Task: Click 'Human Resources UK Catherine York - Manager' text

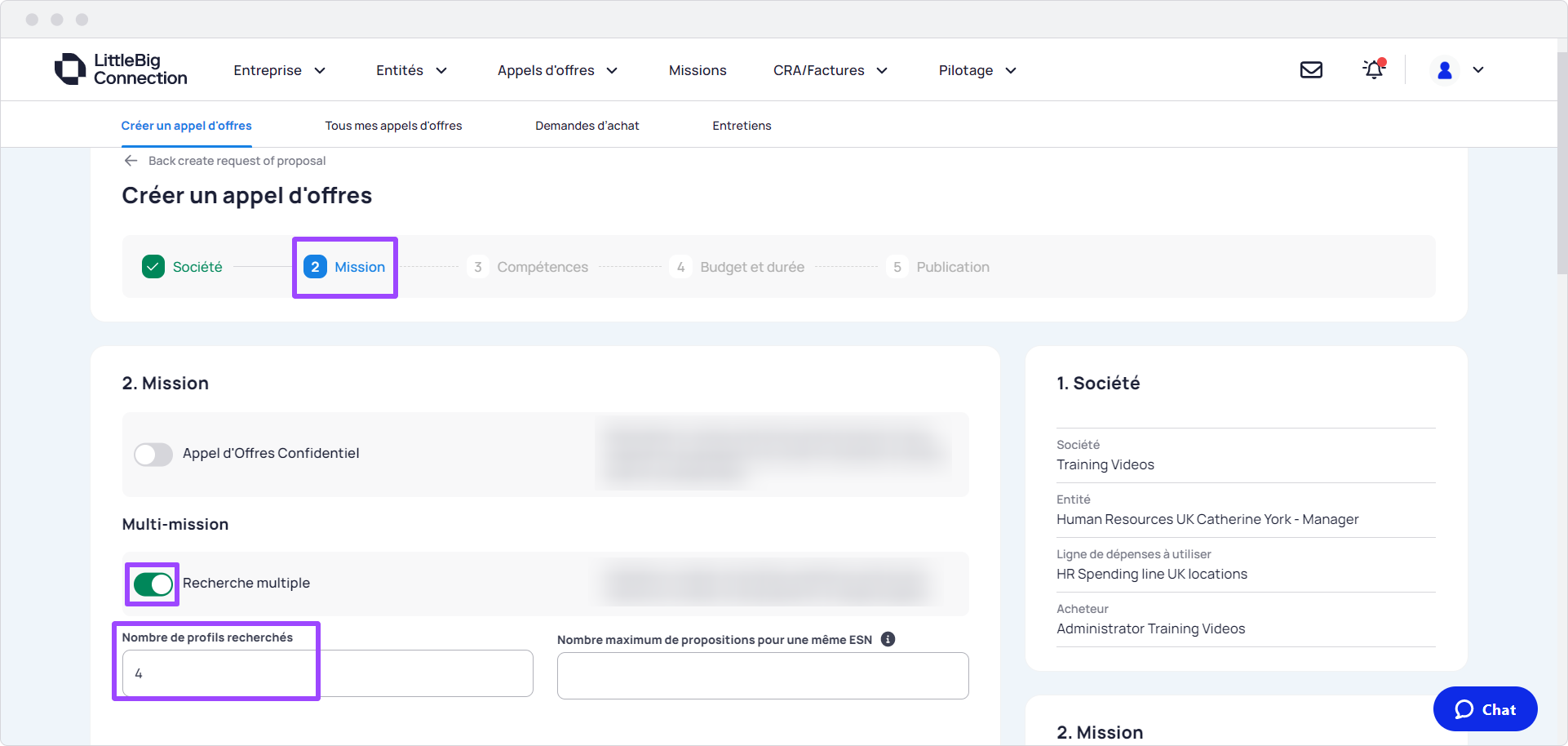Action: point(1207,519)
